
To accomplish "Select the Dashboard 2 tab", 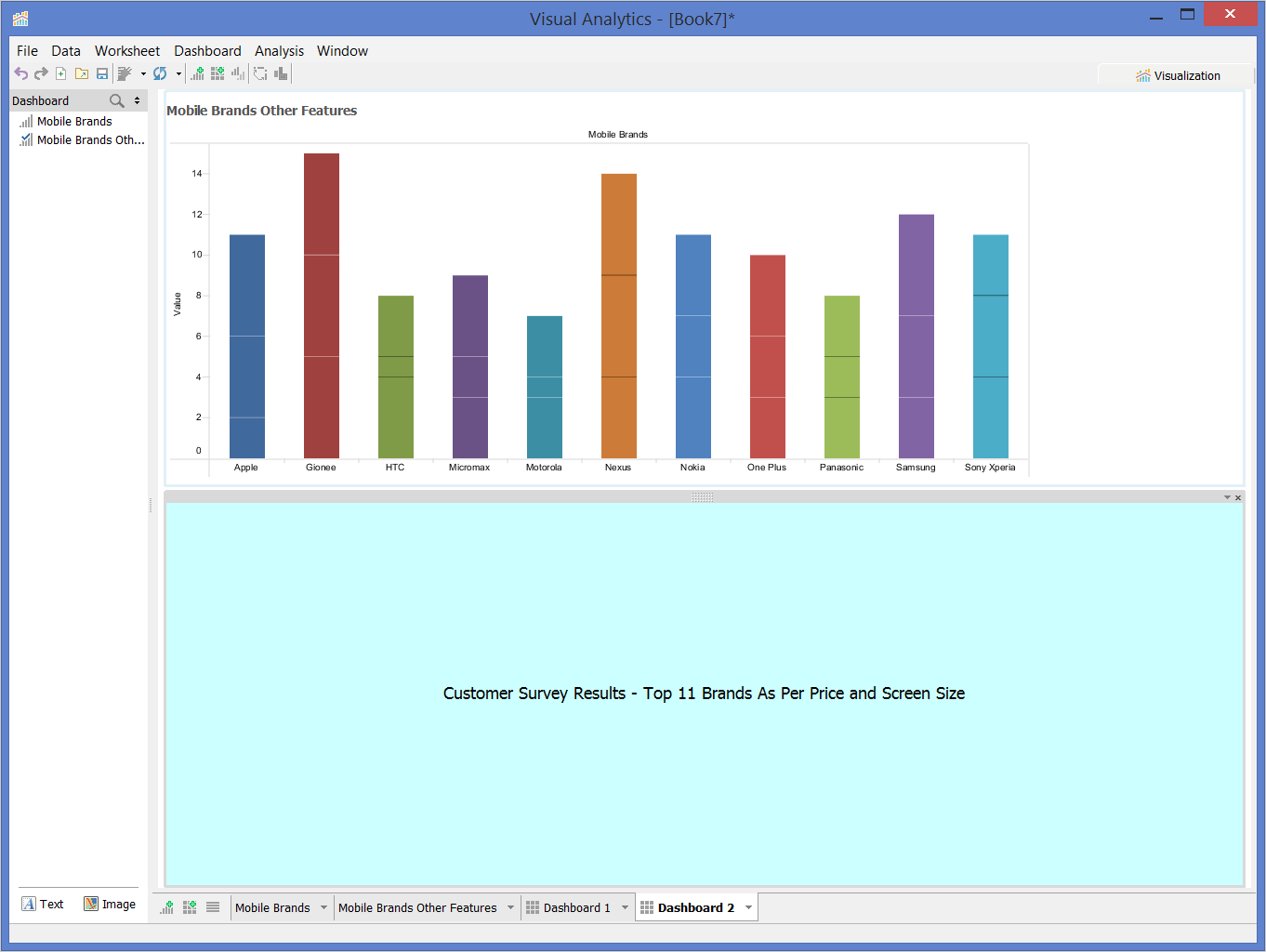I will pos(695,907).
